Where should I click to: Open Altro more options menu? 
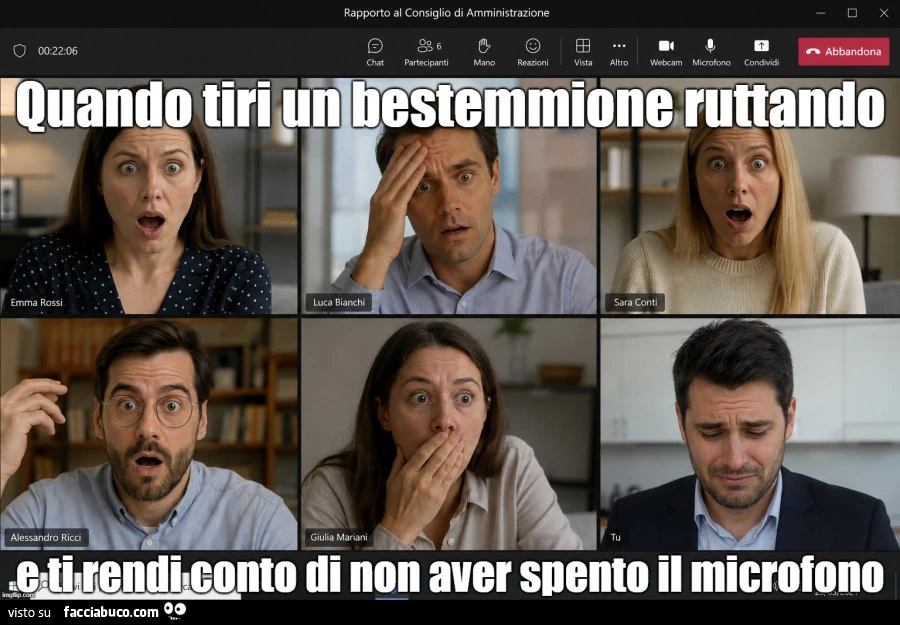point(619,52)
